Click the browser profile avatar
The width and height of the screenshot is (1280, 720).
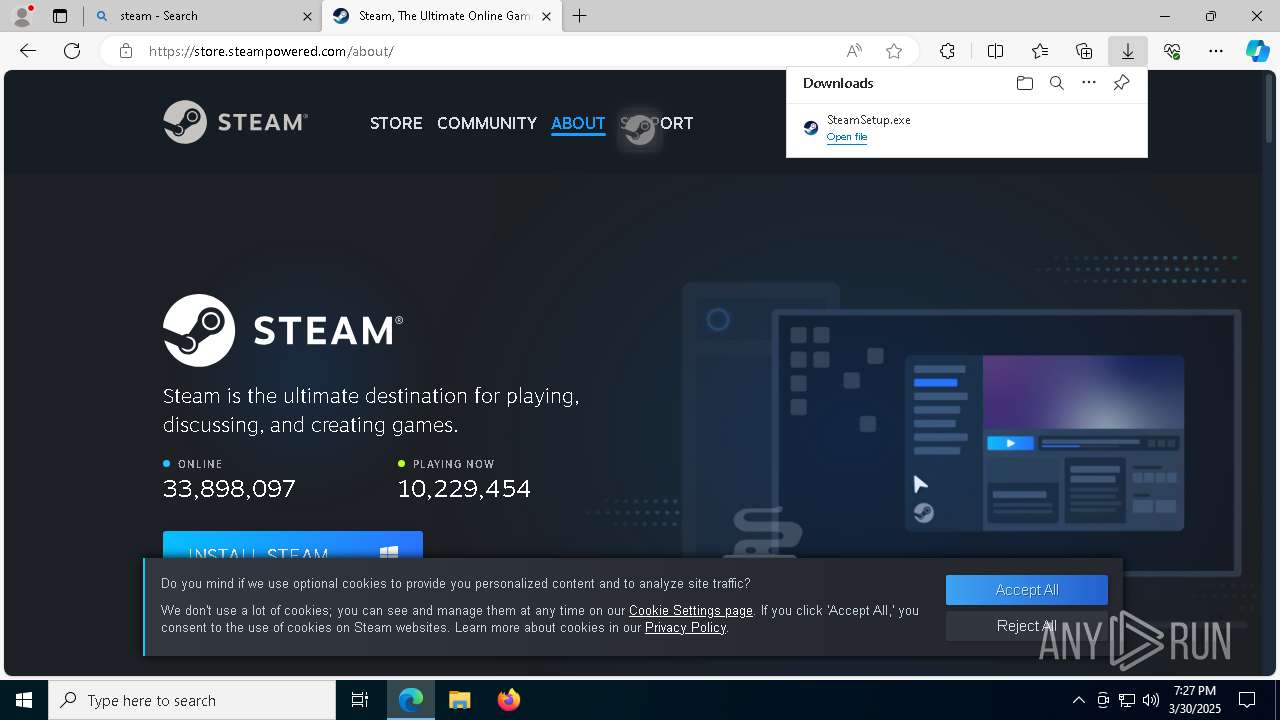tap(21, 16)
